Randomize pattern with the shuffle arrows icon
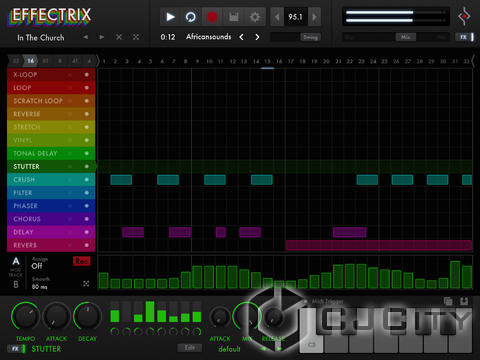This screenshot has width=480, height=360. tap(136, 37)
